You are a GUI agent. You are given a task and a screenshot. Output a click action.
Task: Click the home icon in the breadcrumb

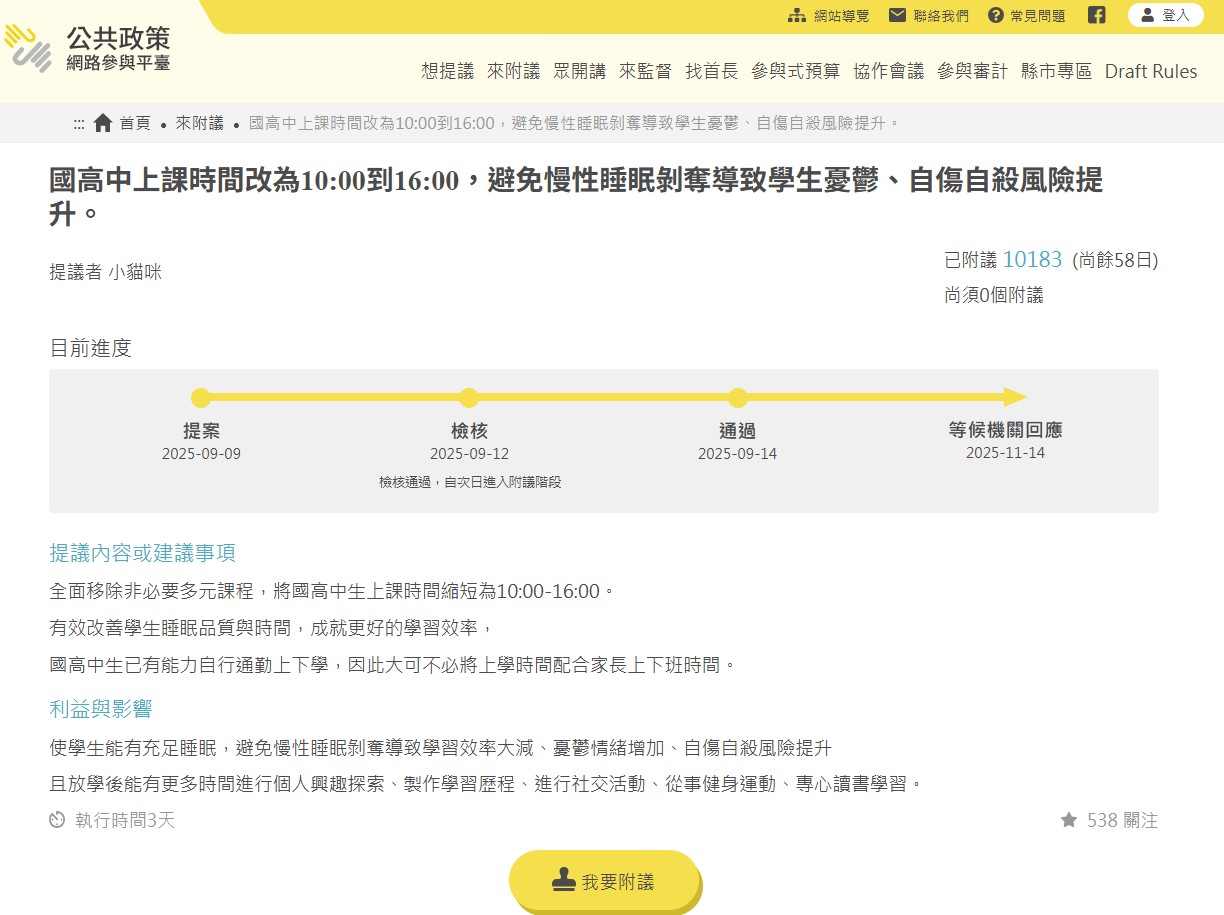click(x=103, y=123)
